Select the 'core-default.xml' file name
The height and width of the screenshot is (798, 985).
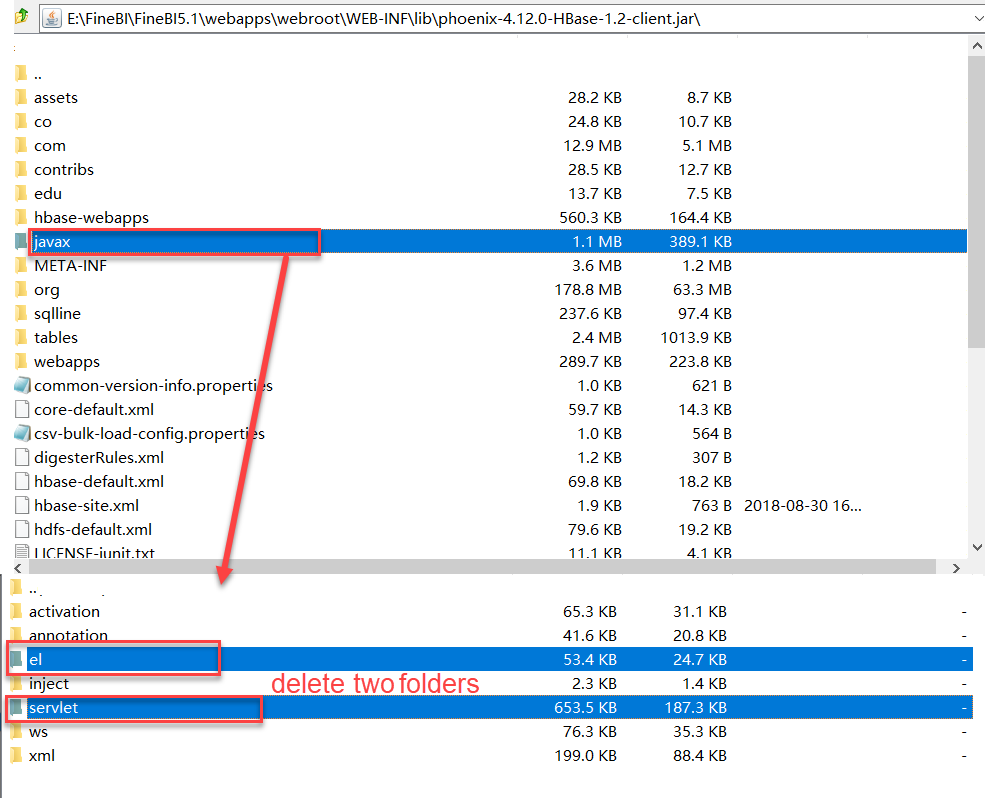(94, 410)
